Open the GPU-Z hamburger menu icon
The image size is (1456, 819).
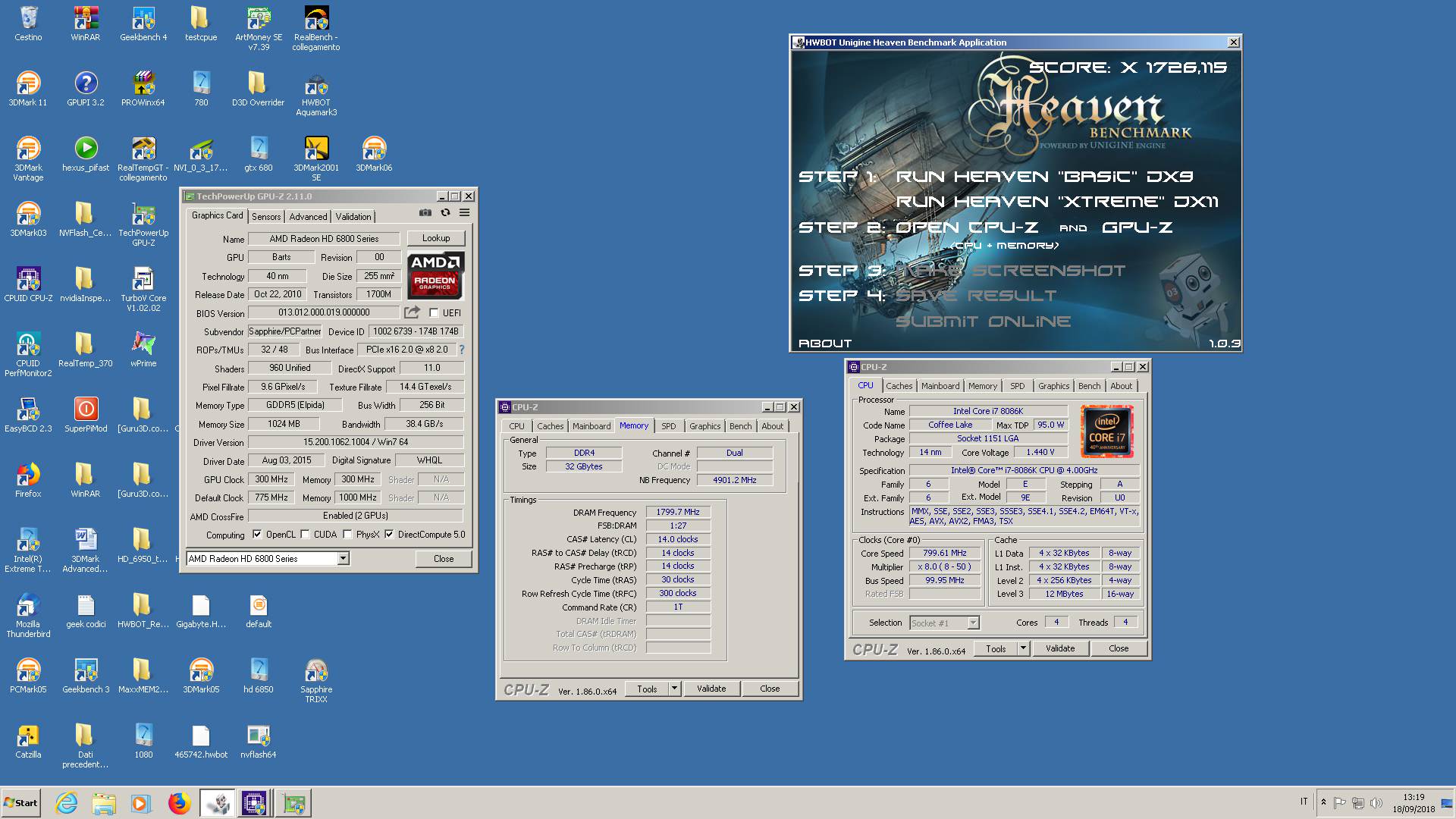pyautogui.click(x=464, y=213)
